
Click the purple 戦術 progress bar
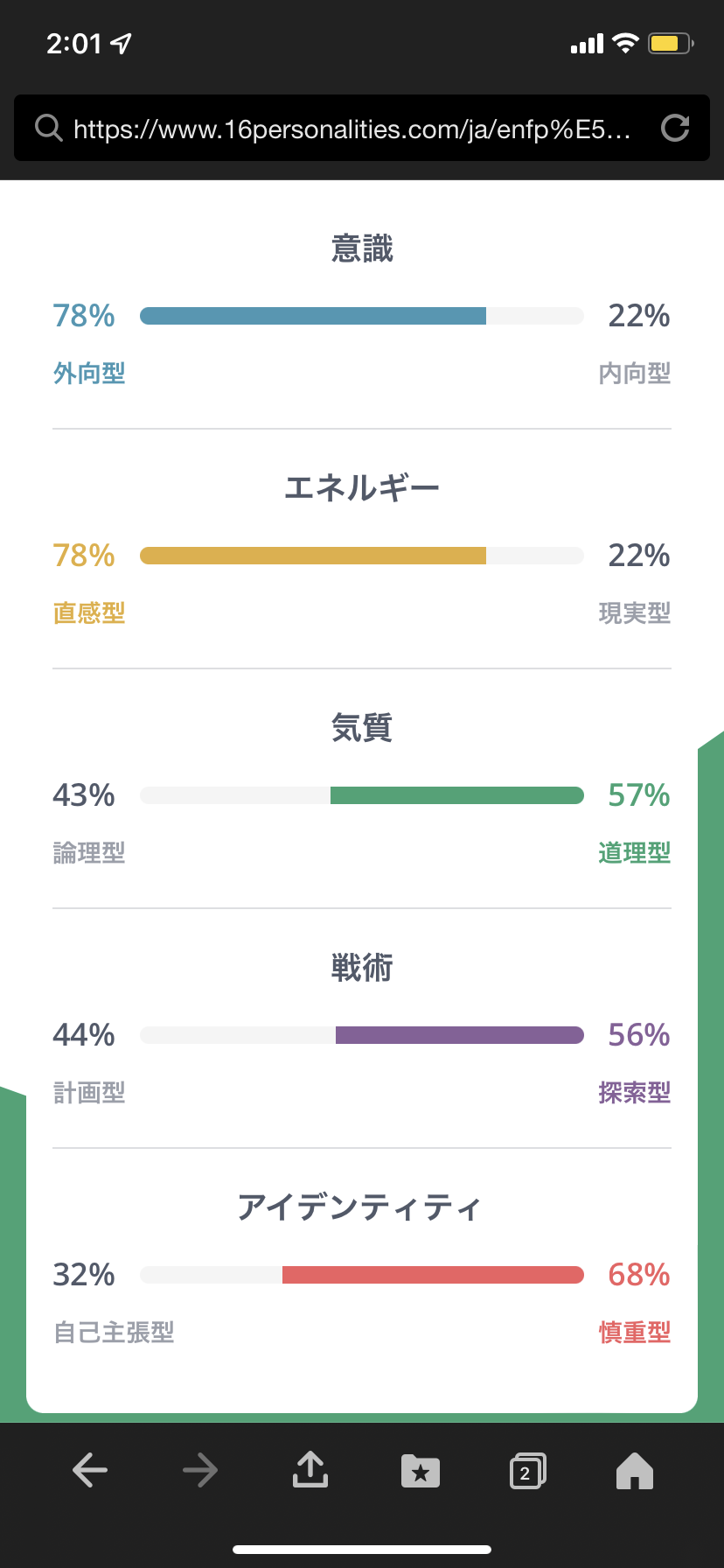point(459,1035)
